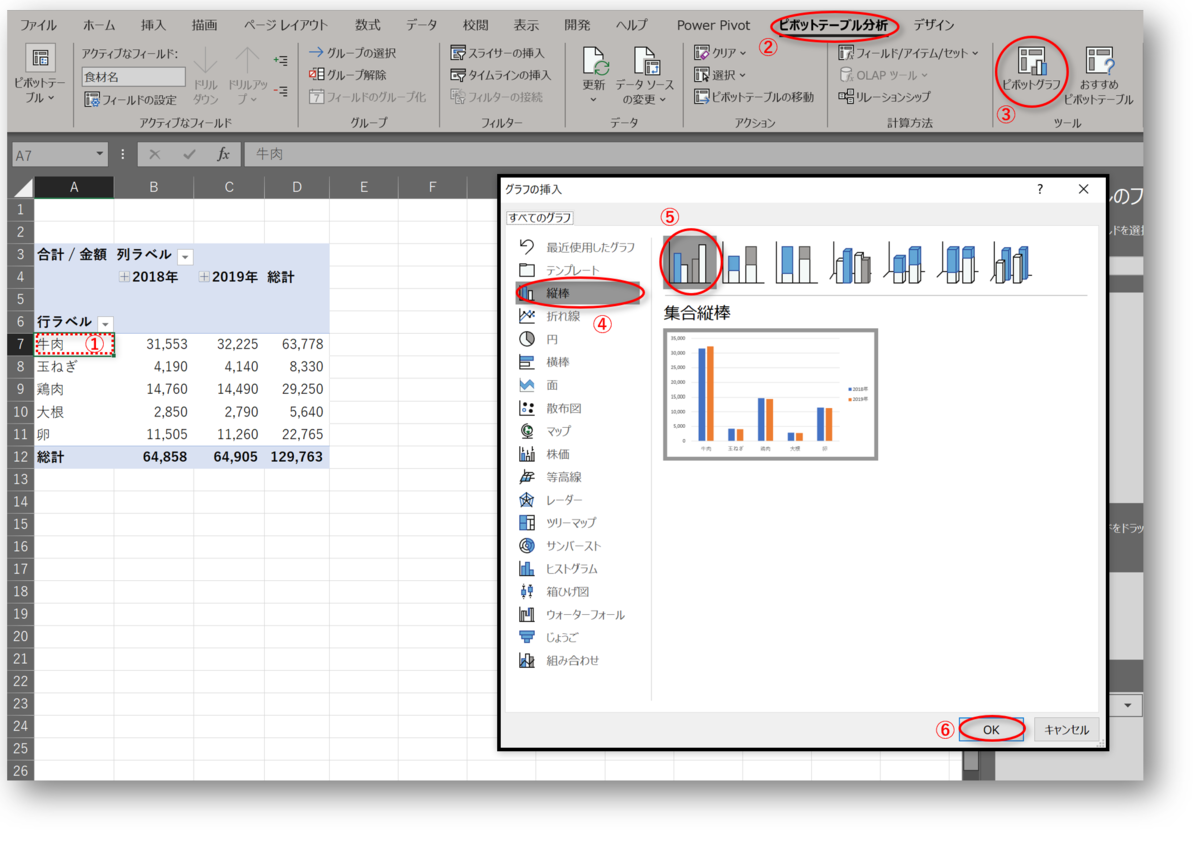Select clustered column chart subtype
Screen dimensions: 1200x846
pyautogui.click(x=690, y=260)
